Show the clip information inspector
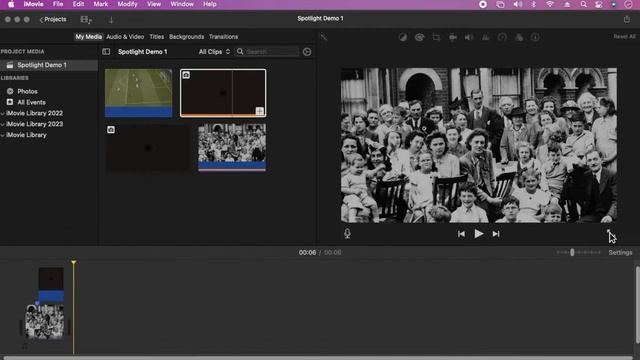The image size is (640, 360). (535, 37)
